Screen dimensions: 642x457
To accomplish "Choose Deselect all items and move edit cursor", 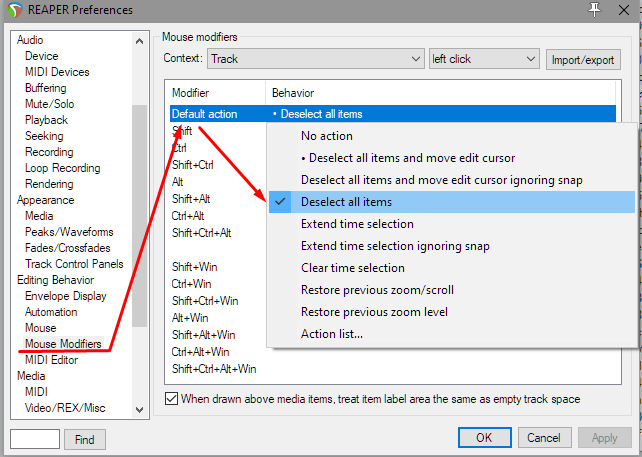I will 452,158.
